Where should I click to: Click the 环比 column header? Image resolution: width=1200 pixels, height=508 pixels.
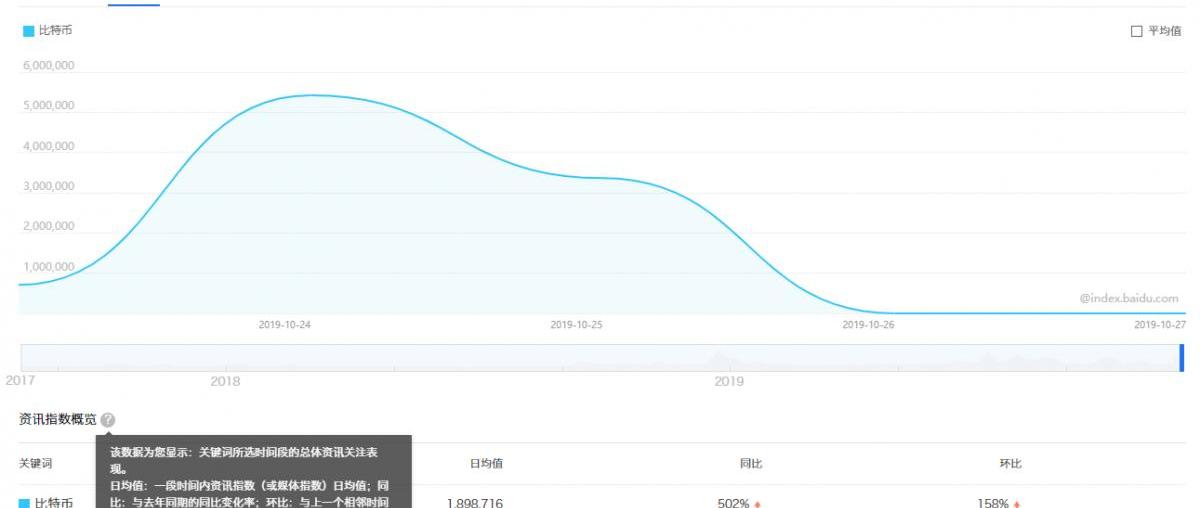click(x=1010, y=464)
